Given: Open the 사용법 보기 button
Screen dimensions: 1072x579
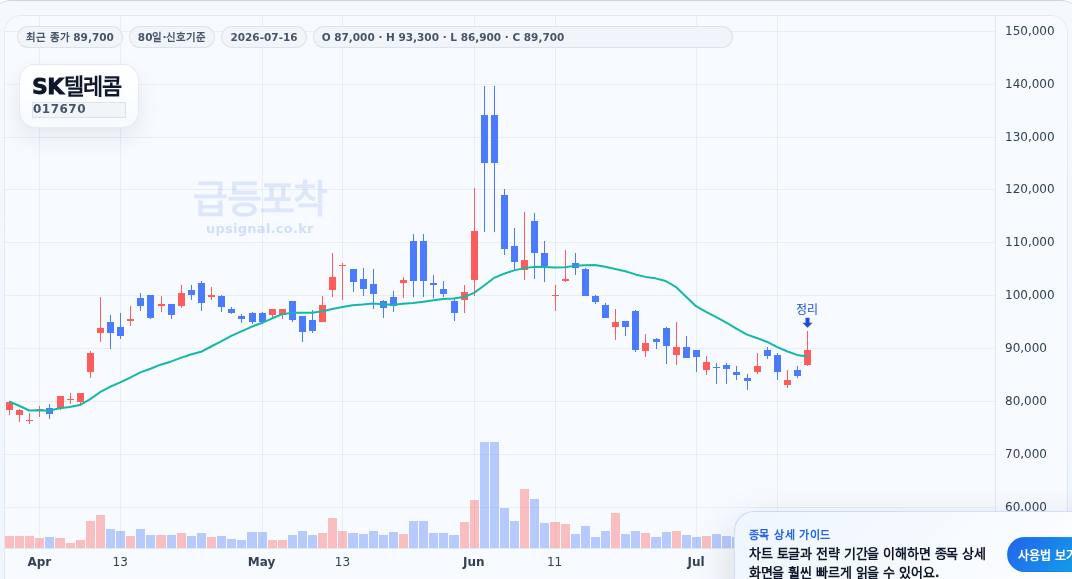Looking at the screenshot, I should coord(1040,555).
